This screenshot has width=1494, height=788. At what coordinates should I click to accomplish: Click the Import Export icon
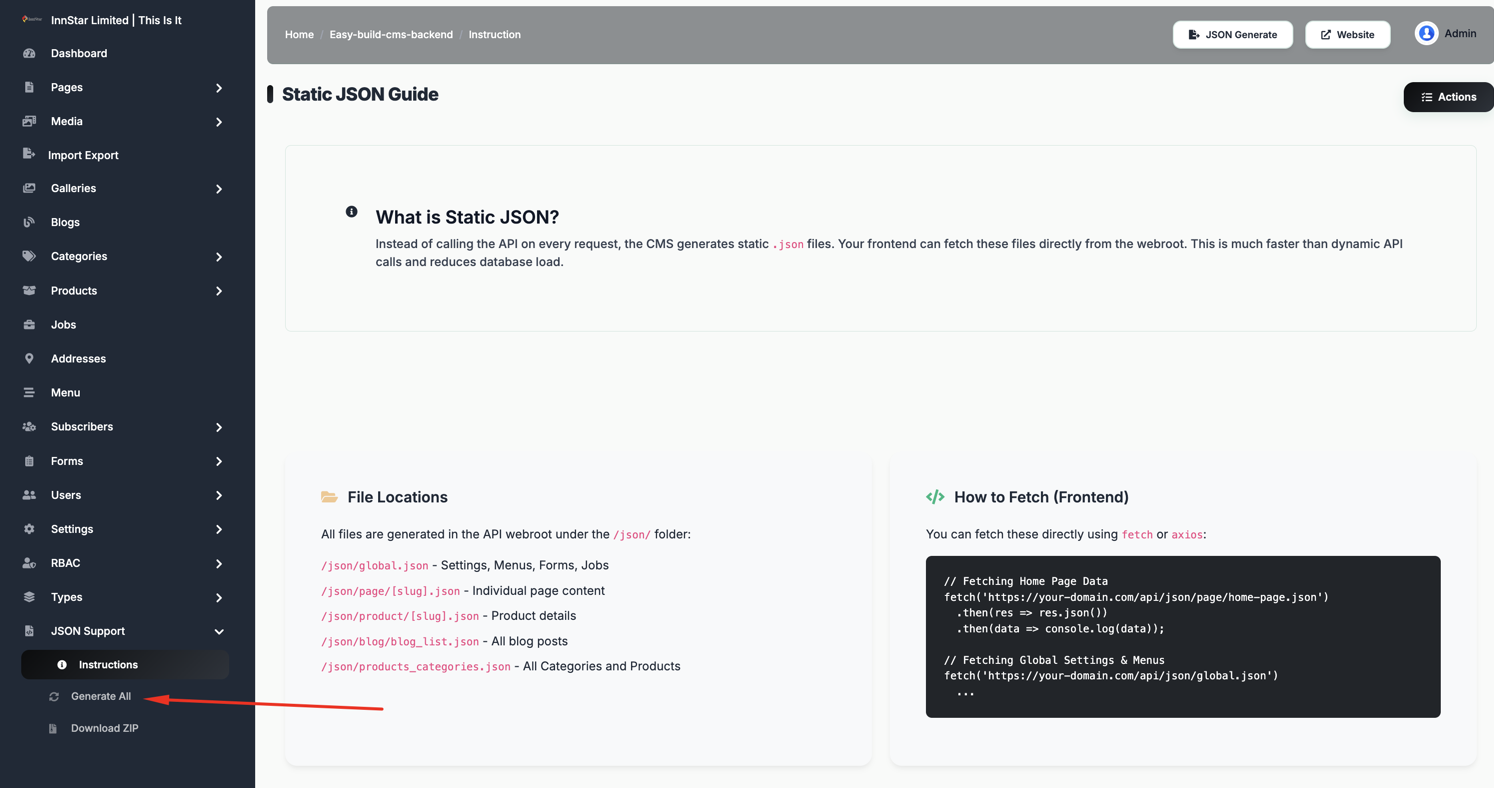(29, 155)
